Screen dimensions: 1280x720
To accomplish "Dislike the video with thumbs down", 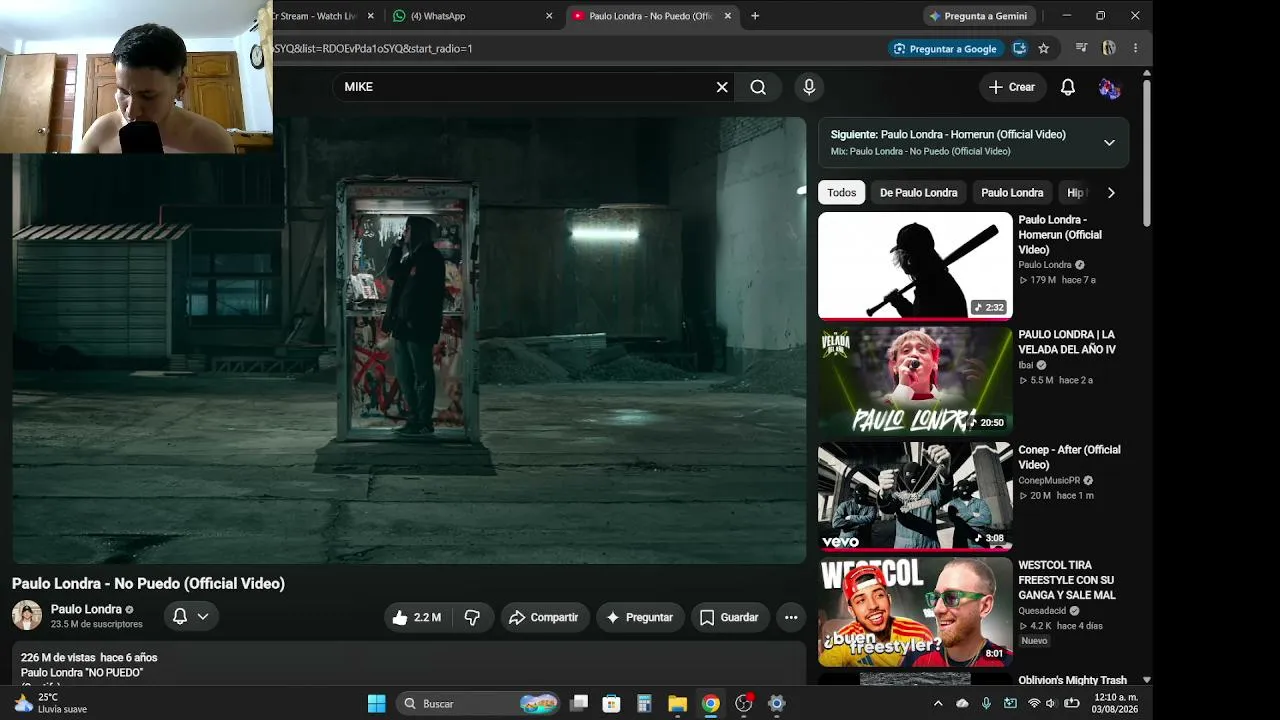I will coord(472,618).
